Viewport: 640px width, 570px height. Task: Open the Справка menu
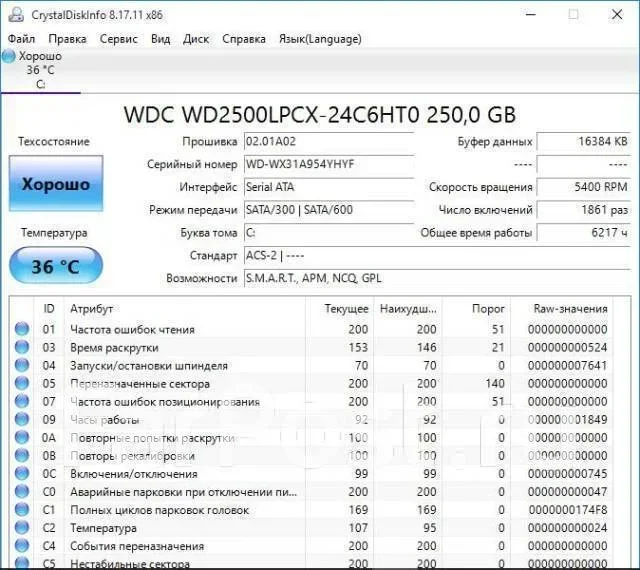(244, 39)
